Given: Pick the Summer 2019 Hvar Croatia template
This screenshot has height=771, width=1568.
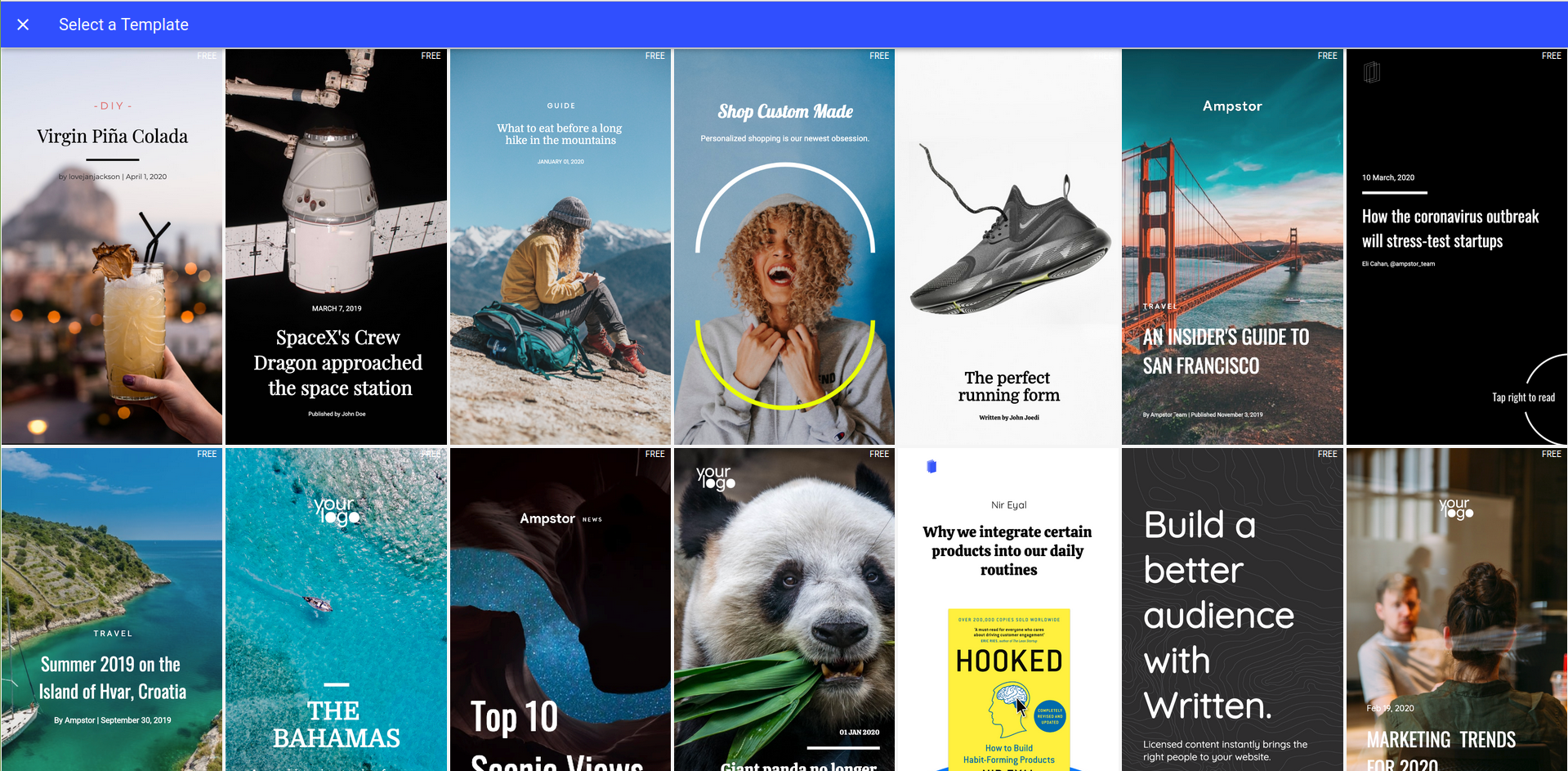Looking at the screenshot, I should point(112,609).
